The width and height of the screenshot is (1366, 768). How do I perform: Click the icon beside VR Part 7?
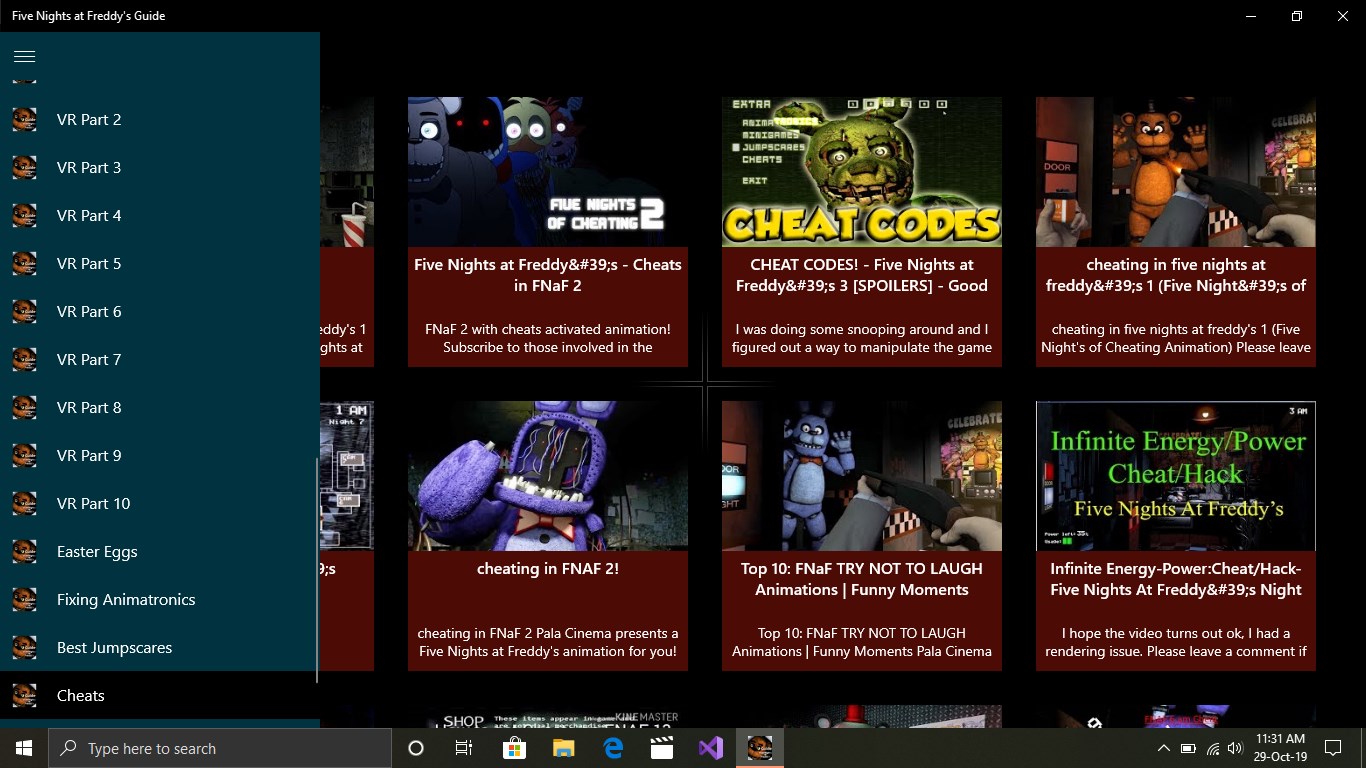pos(25,360)
